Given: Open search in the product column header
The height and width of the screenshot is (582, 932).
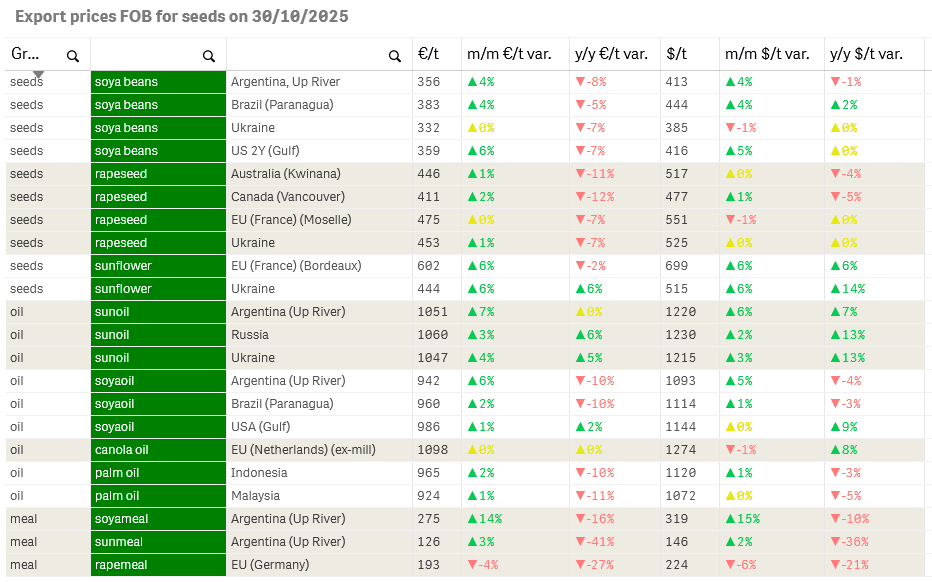Looking at the screenshot, I should point(208,56).
